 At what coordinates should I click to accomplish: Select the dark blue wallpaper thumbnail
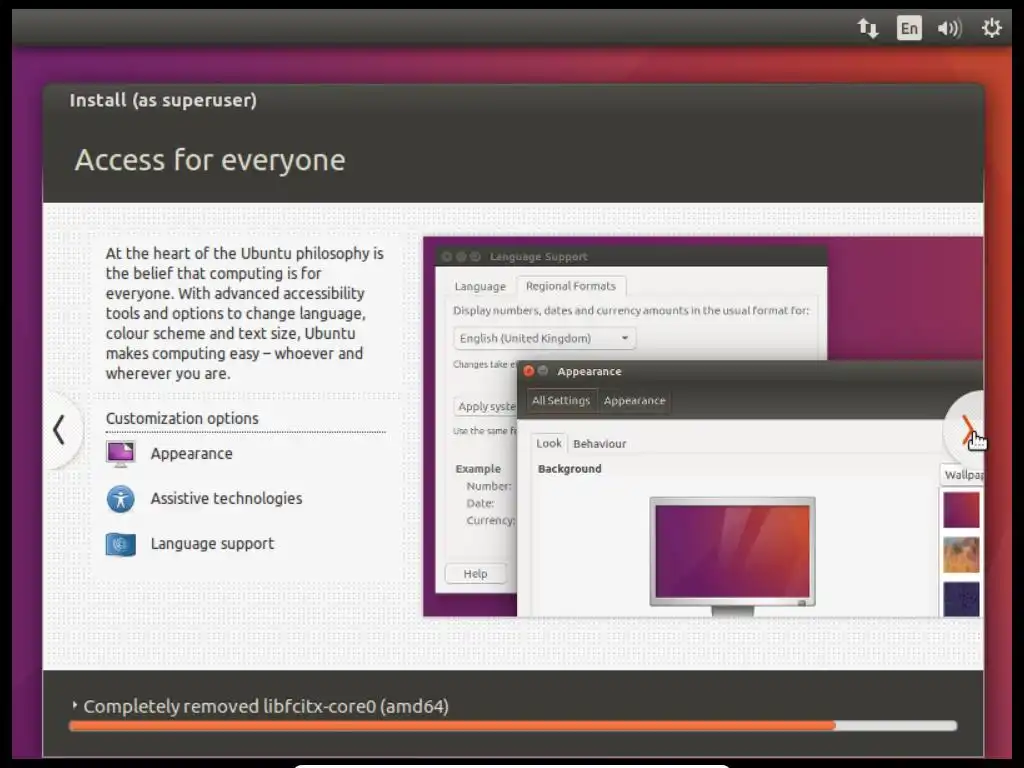coord(961,599)
